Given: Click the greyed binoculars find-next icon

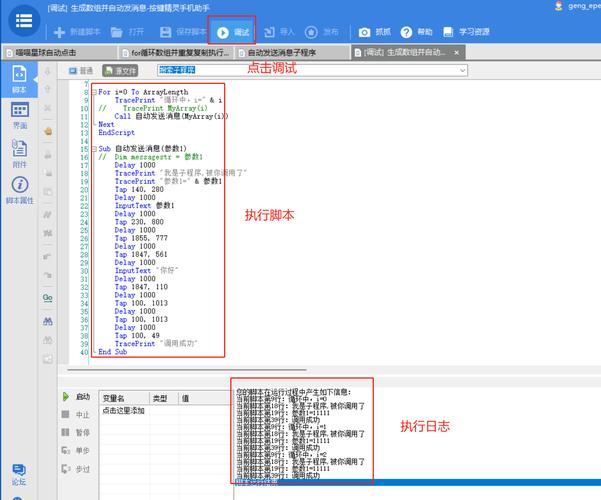Looking at the screenshot, I should pyautogui.click(x=48, y=340).
